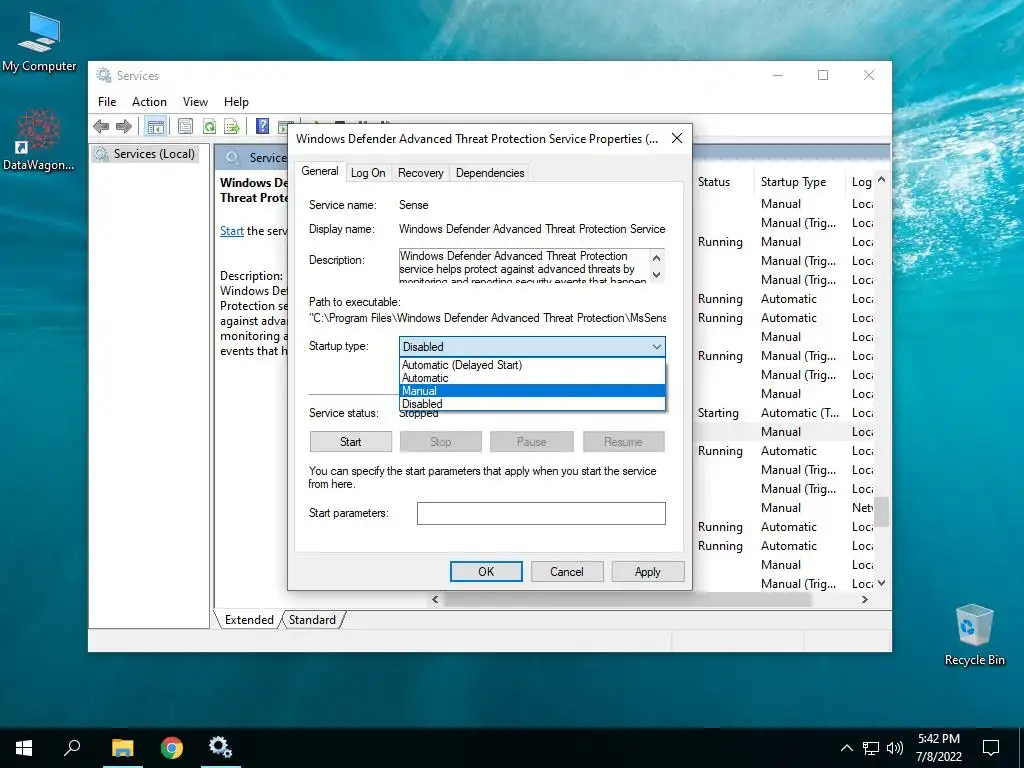
Task: Open the Properties toolbar icon in Services
Action: pyautogui.click(x=185, y=126)
